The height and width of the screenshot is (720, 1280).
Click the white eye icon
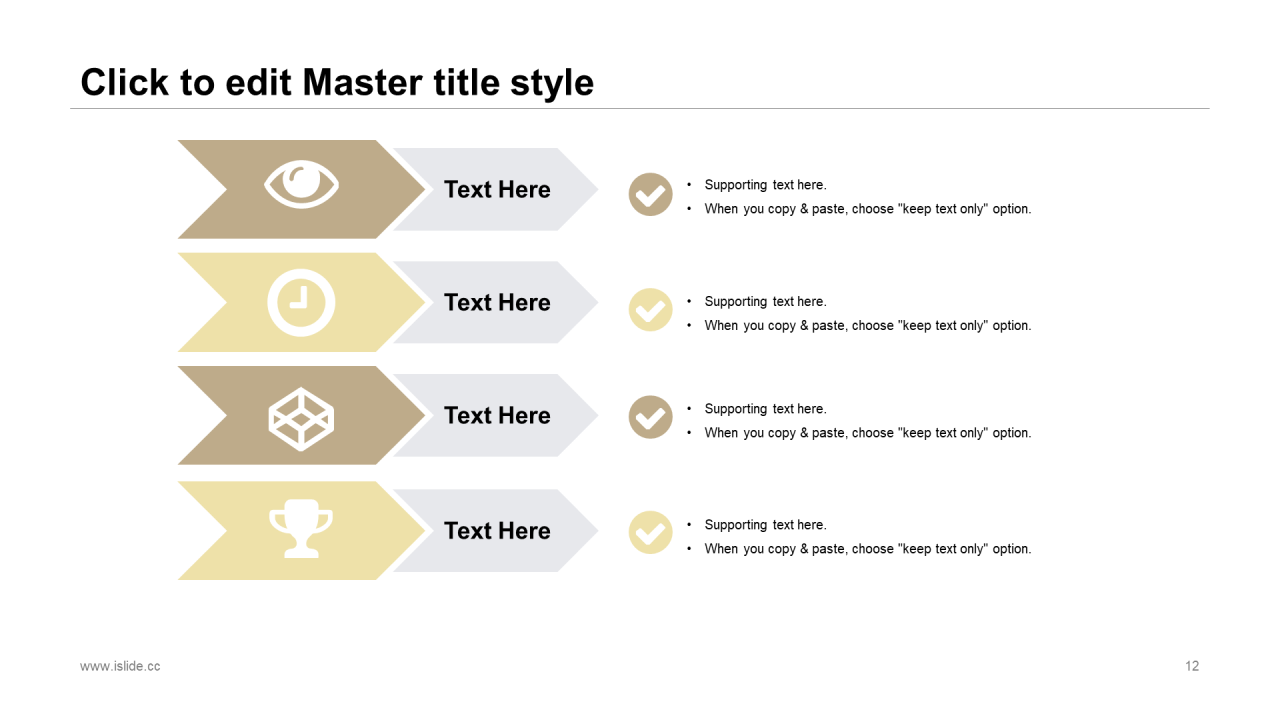[301, 184]
